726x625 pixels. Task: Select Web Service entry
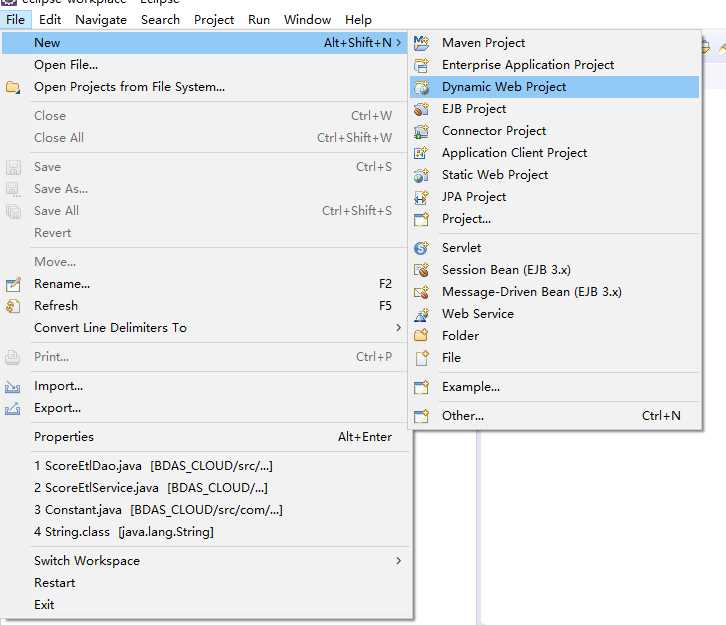click(555, 314)
